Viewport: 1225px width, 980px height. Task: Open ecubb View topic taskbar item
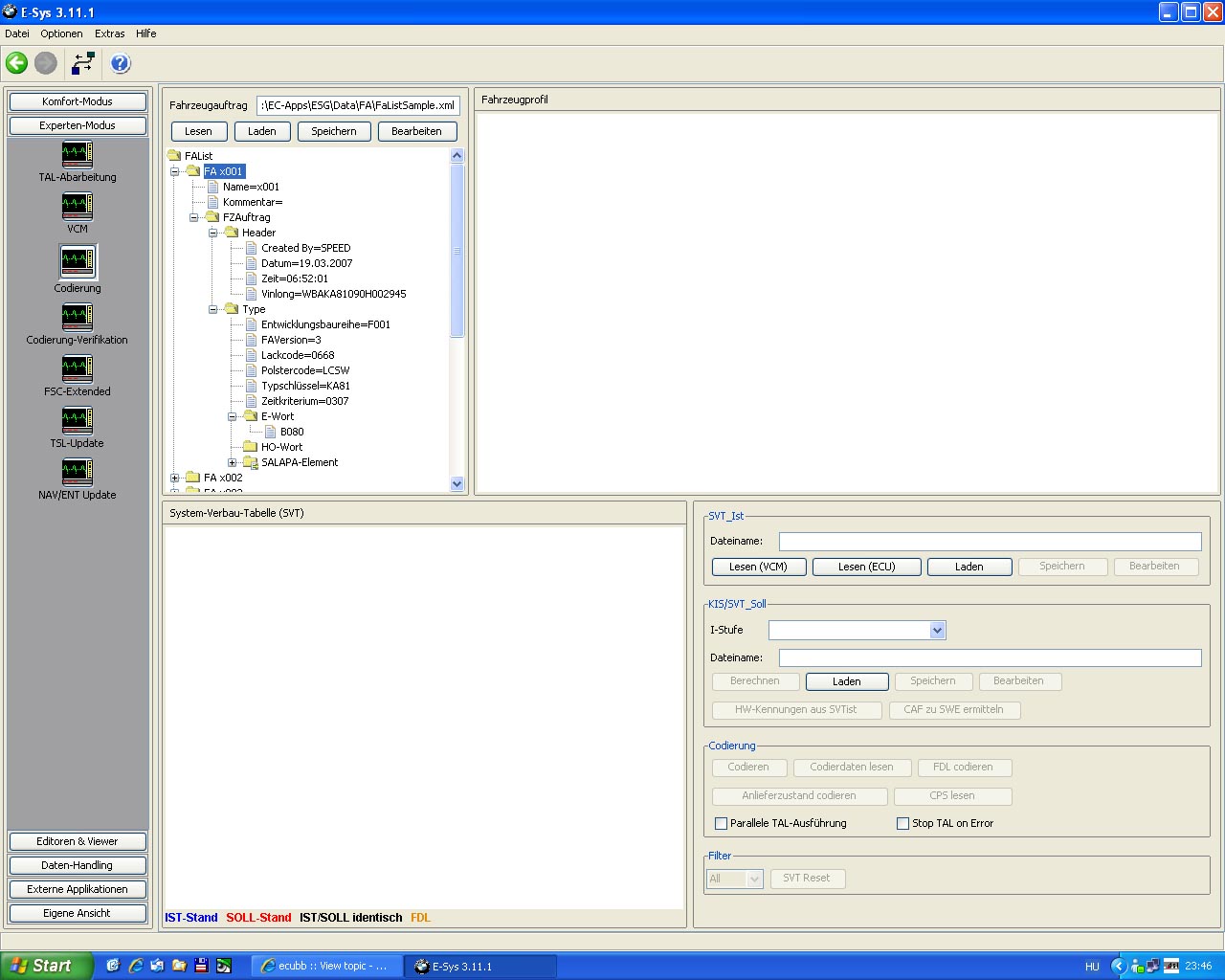325,967
